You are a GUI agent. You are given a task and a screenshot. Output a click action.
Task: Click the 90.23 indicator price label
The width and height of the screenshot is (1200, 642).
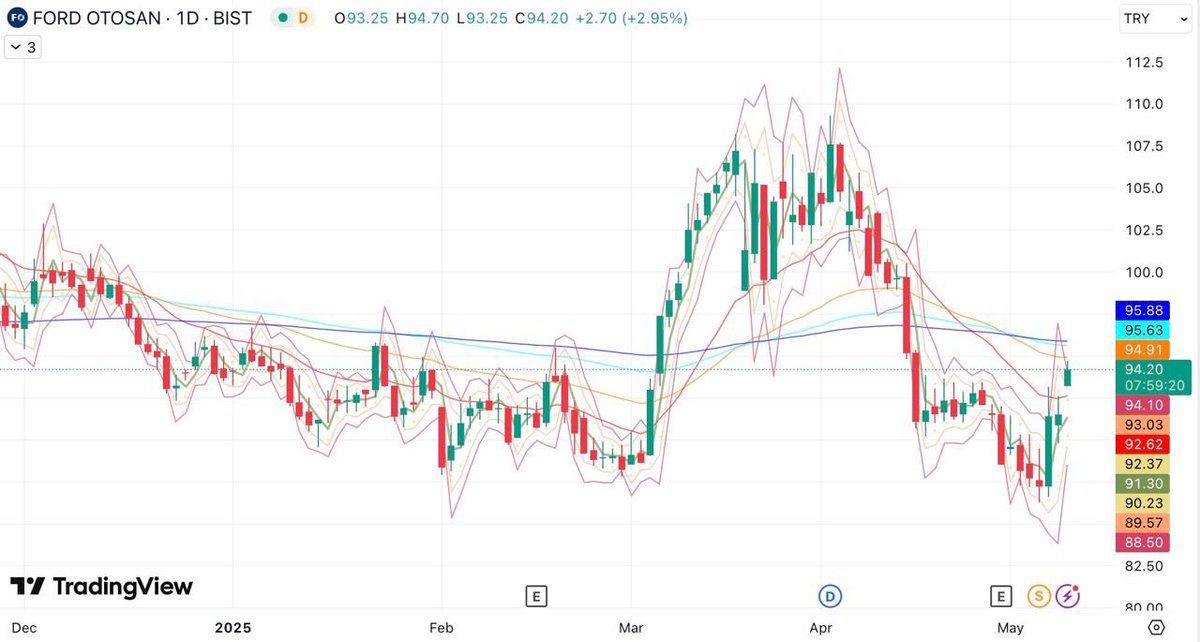click(1144, 503)
